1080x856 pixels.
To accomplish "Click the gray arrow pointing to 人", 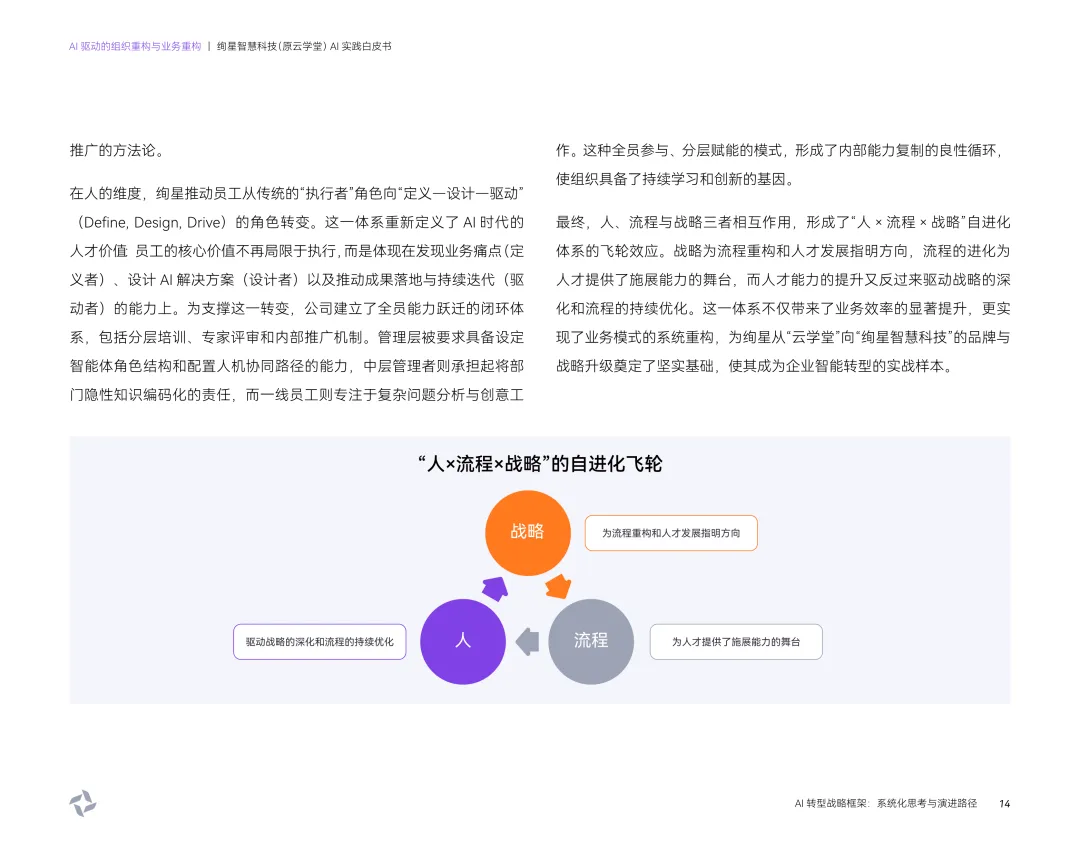I will coord(528,641).
